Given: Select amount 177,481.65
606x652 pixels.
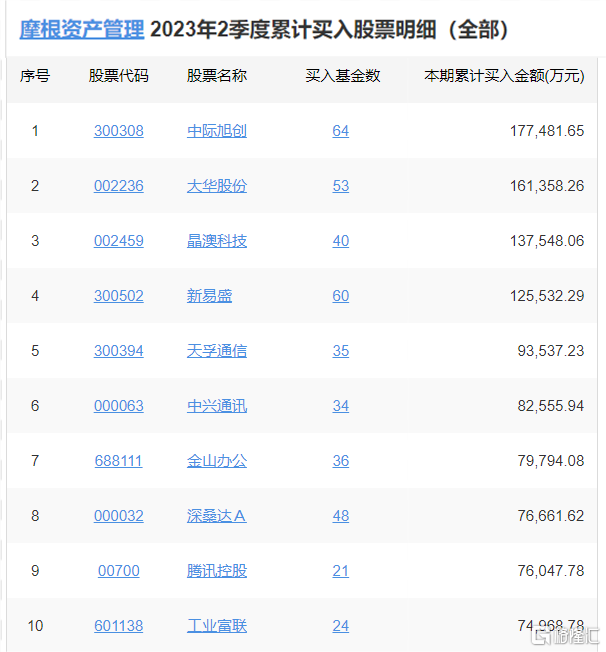Looking at the screenshot, I should [x=547, y=131].
